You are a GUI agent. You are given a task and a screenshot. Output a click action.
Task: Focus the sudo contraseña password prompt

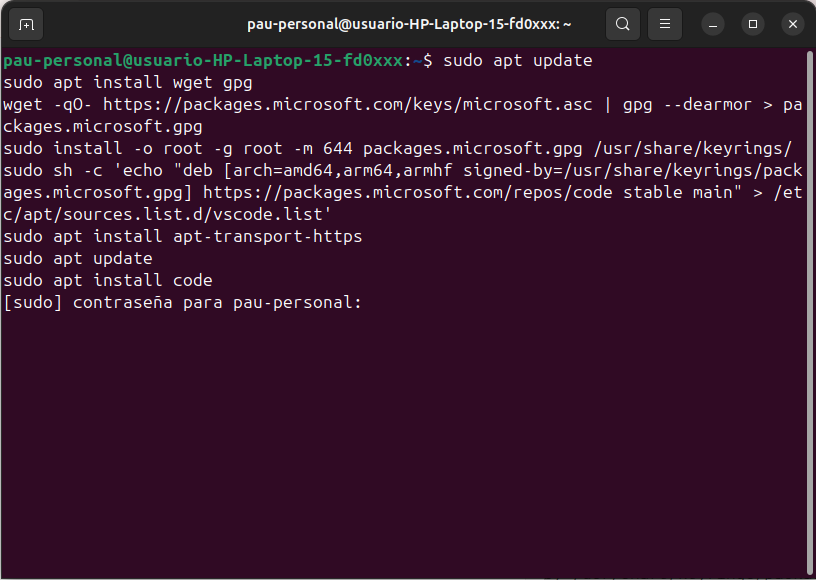(x=183, y=302)
